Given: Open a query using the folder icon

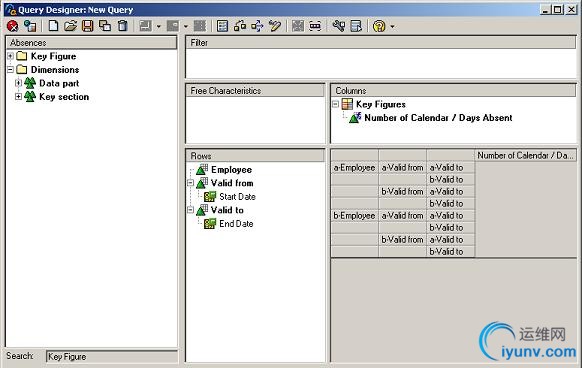Looking at the screenshot, I should tap(71, 26).
